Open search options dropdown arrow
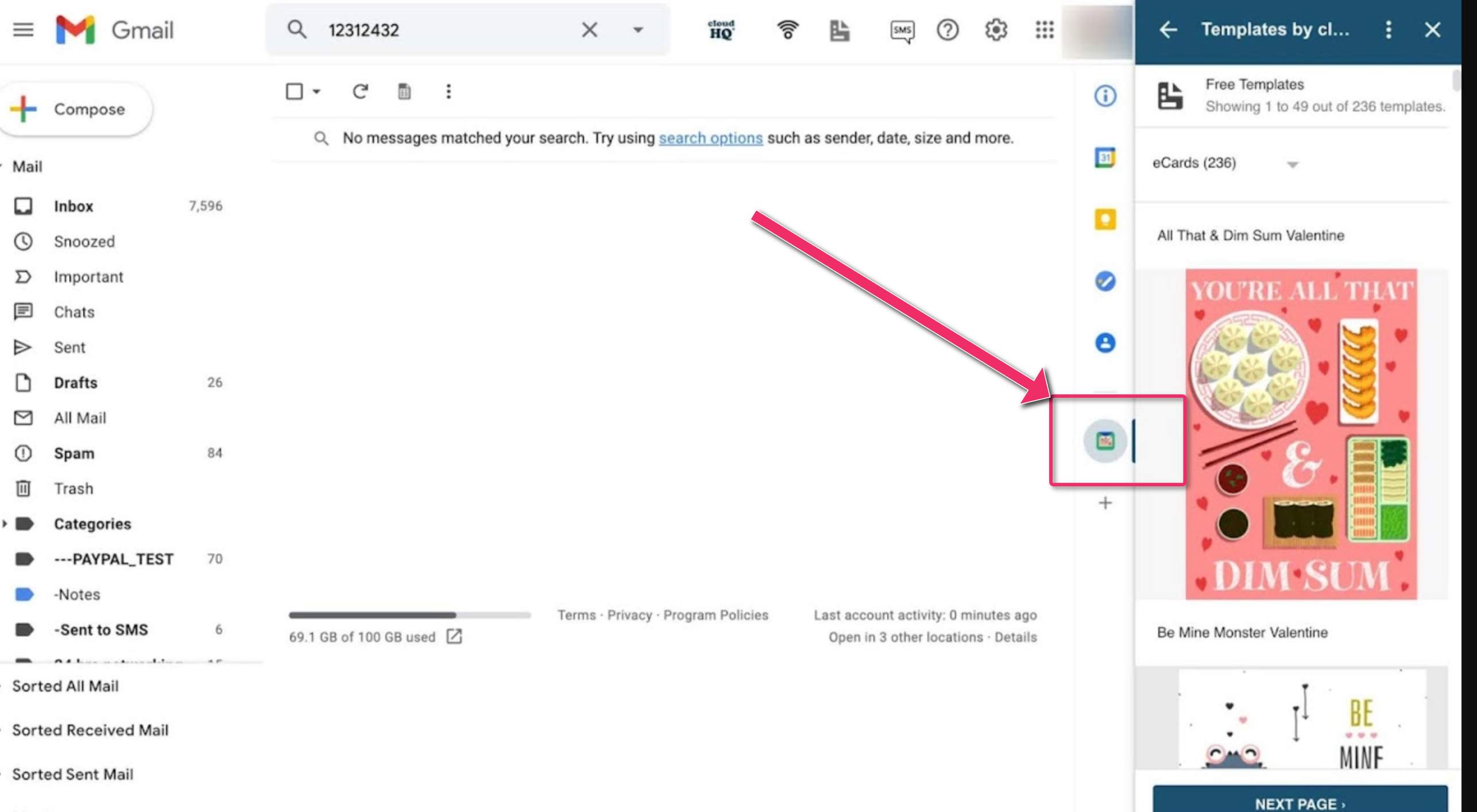 tap(637, 30)
